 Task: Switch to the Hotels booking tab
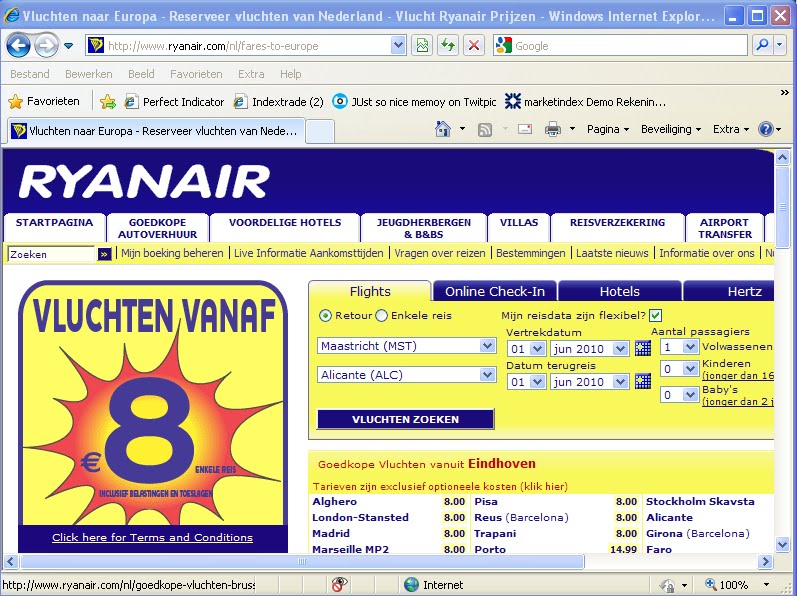620,292
